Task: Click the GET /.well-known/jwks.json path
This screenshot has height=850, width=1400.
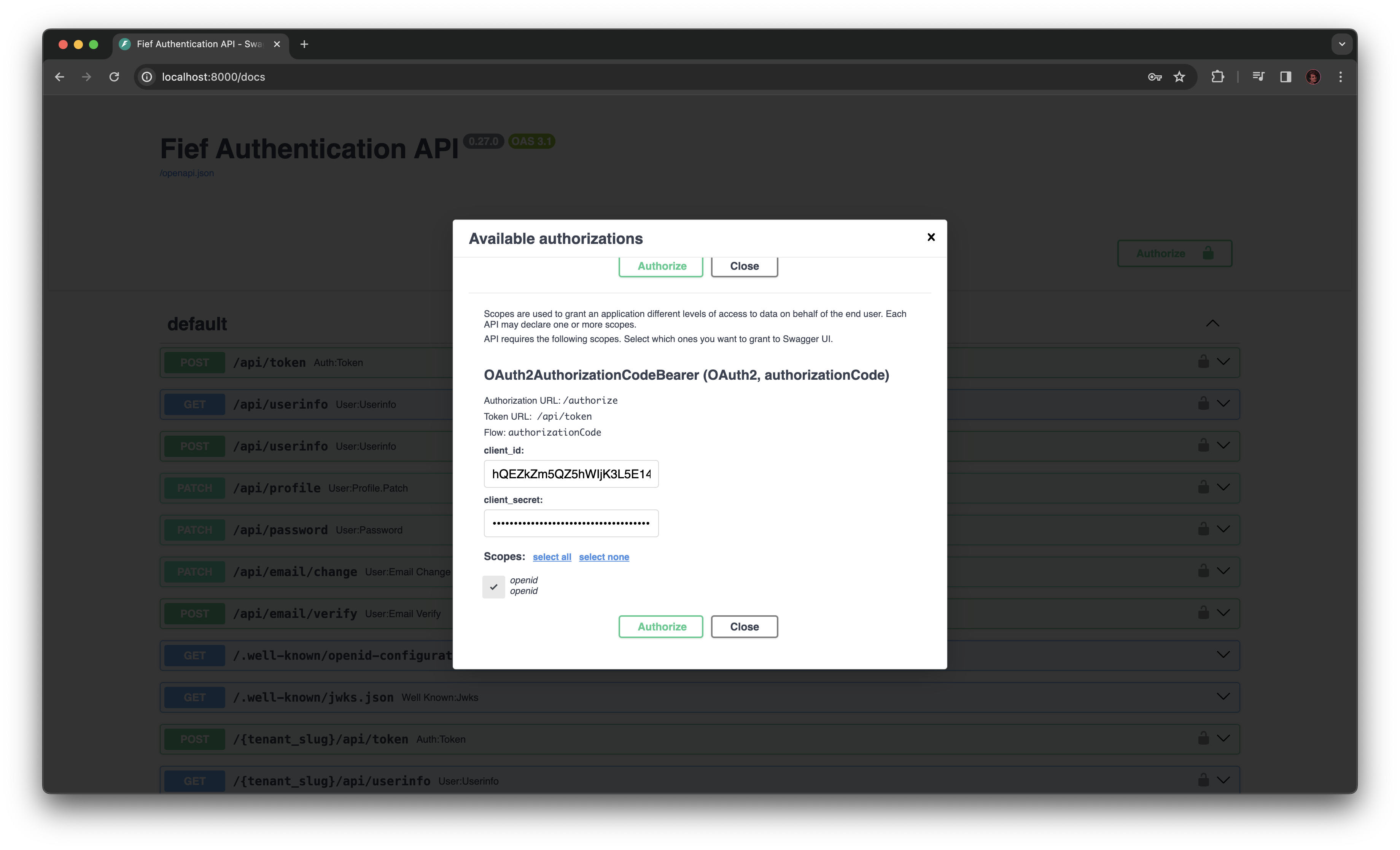Action: tap(313, 697)
